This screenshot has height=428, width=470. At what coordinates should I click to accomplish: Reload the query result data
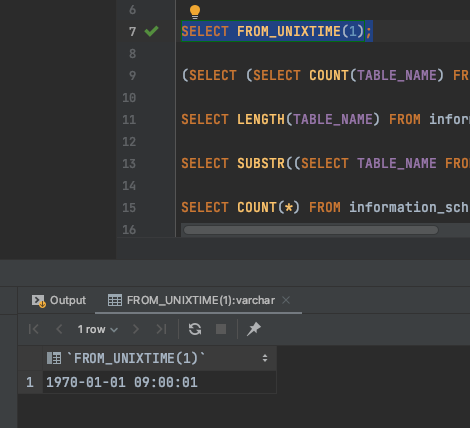point(195,329)
